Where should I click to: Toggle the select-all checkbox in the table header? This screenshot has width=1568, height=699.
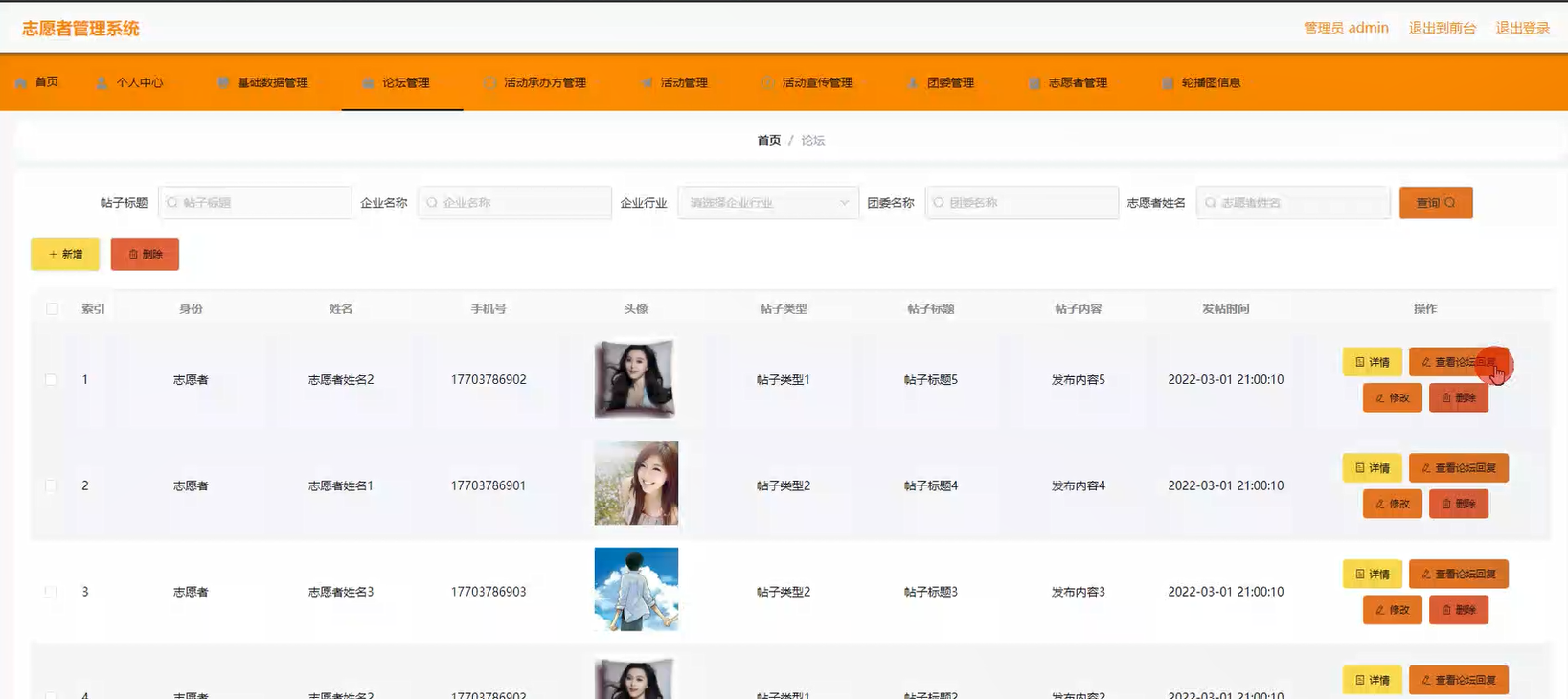[x=52, y=308]
